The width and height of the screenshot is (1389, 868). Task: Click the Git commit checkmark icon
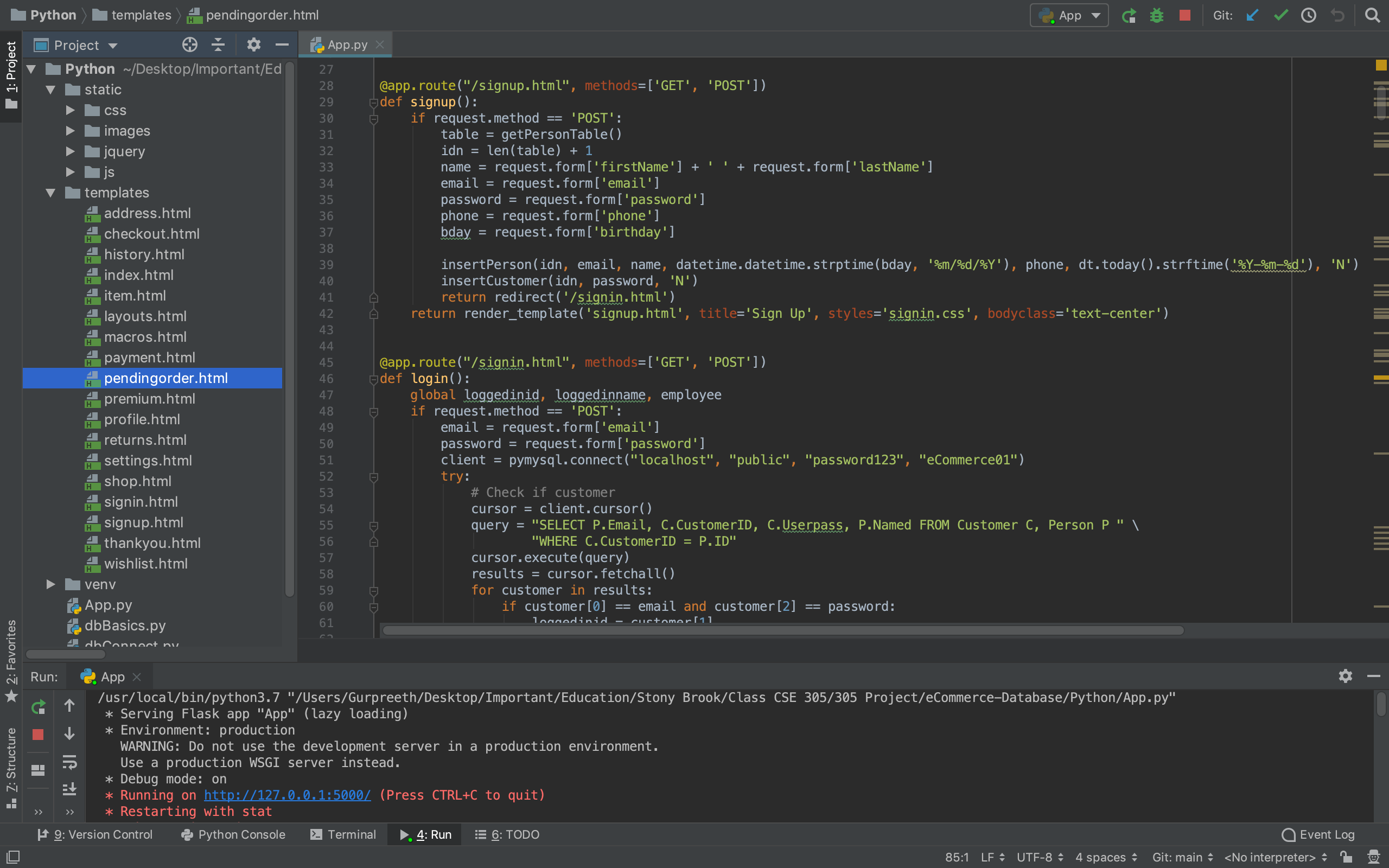1280,16
